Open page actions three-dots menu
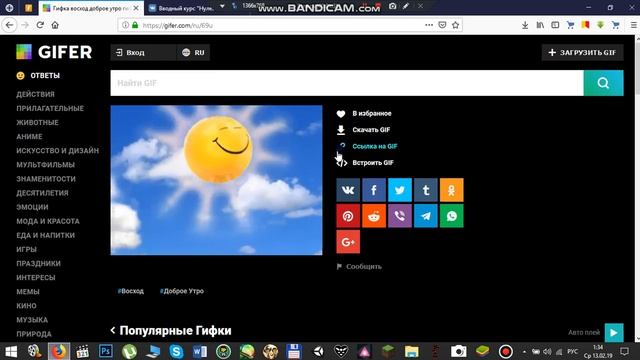The height and width of the screenshot is (360, 640). pyautogui.click(x=429, y=25)
